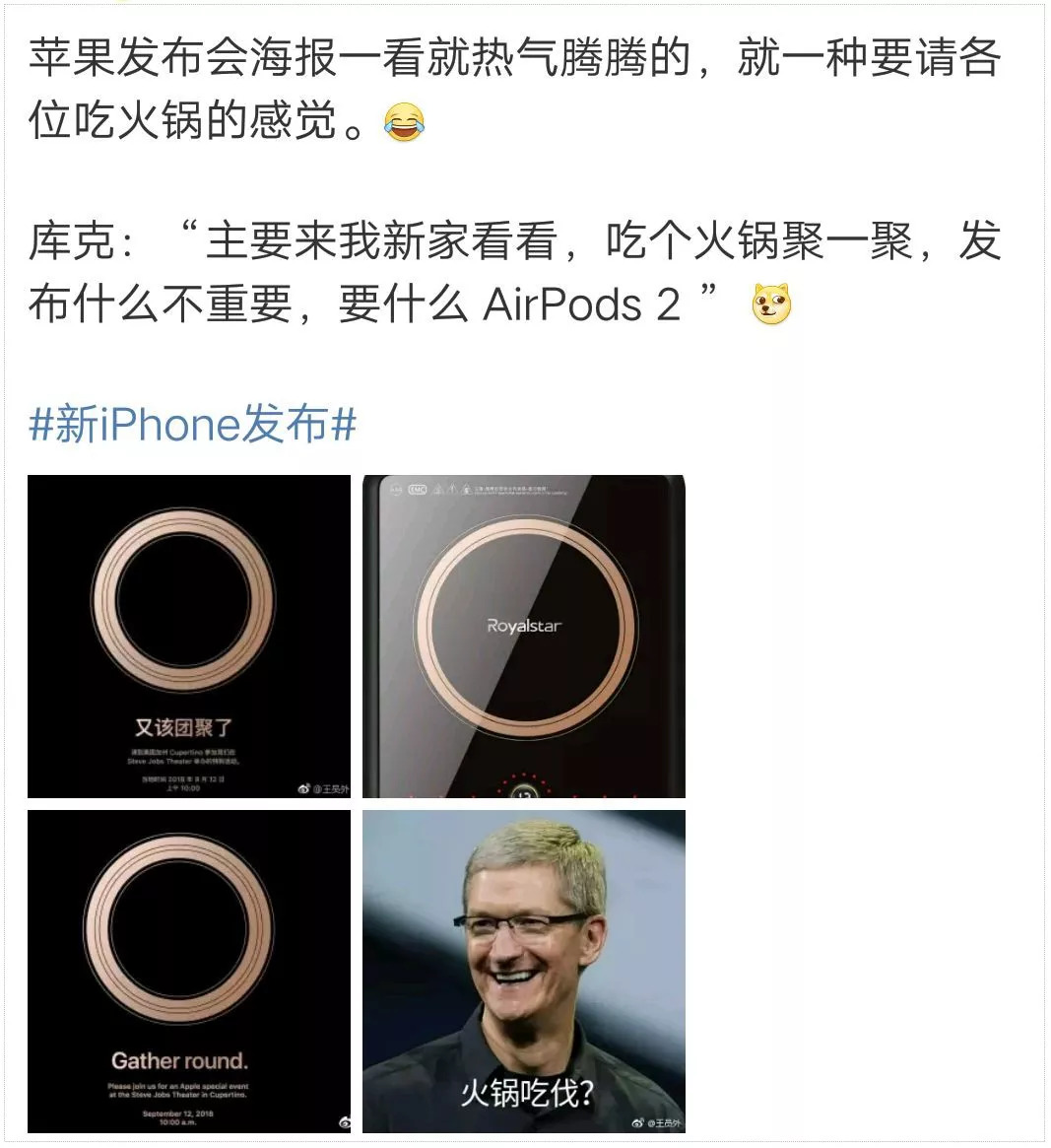Click the Weibo watermark on Chinese poster
The width and height of the screenshot is (1051, 1148).
323,789
